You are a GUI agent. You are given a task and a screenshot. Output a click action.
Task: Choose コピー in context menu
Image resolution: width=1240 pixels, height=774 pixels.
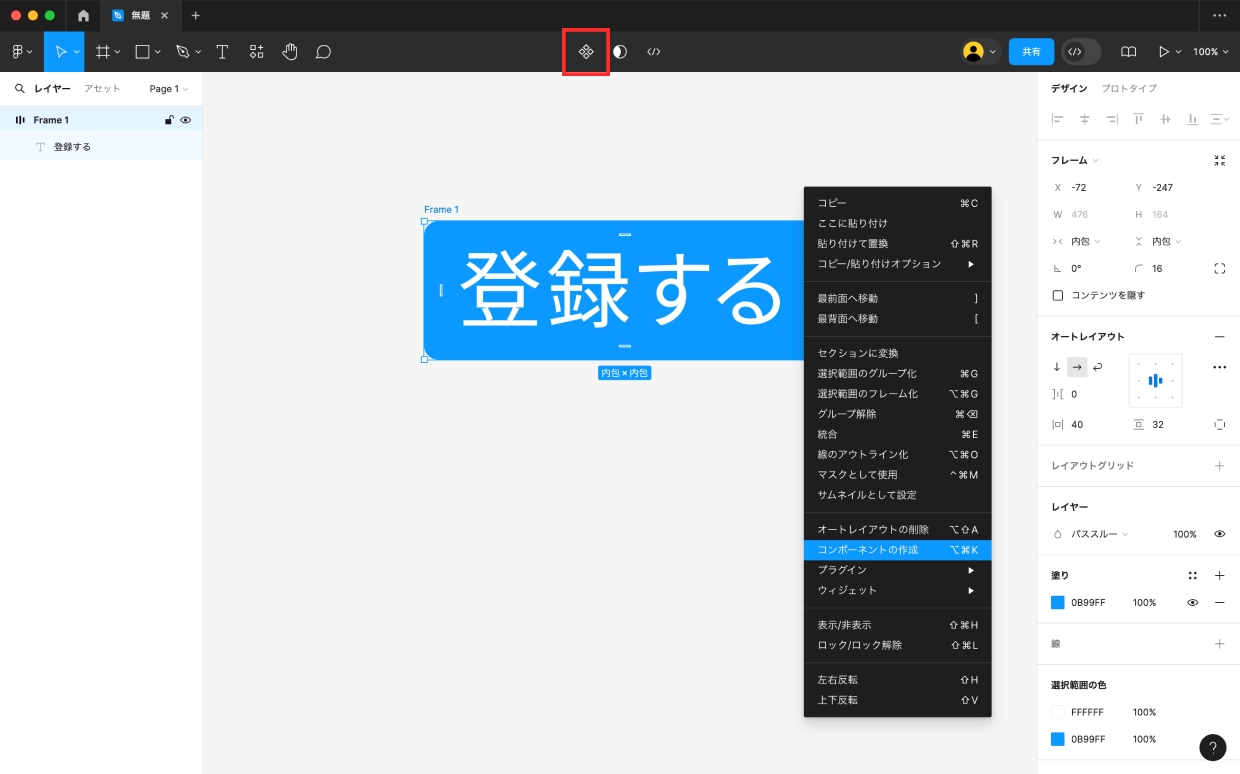pyautogui.click(x=897, y=203)
